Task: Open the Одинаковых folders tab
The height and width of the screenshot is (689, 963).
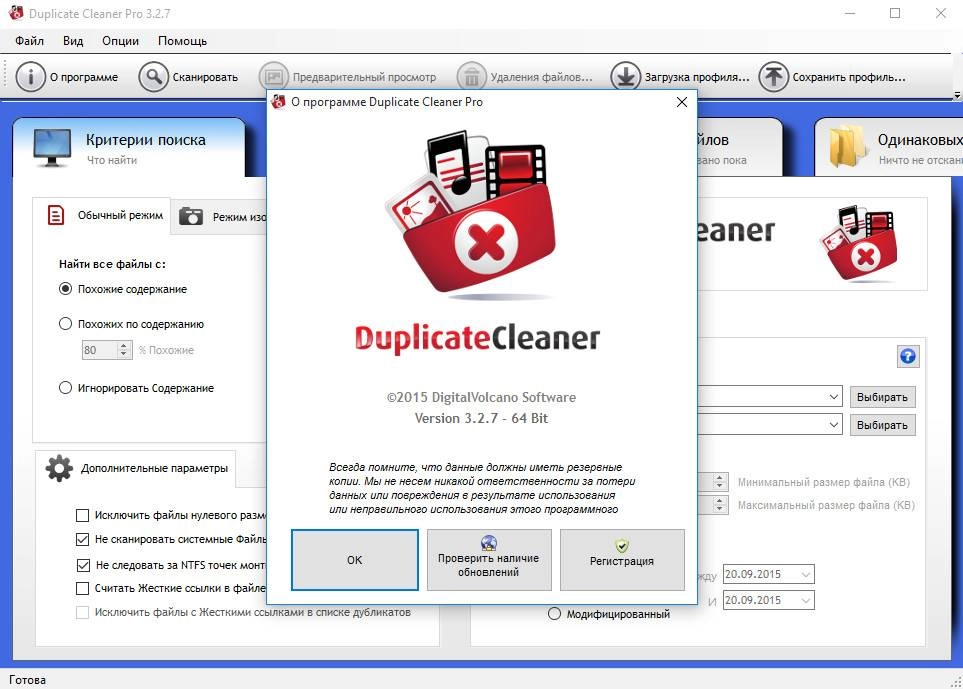Action: (888, 147)
